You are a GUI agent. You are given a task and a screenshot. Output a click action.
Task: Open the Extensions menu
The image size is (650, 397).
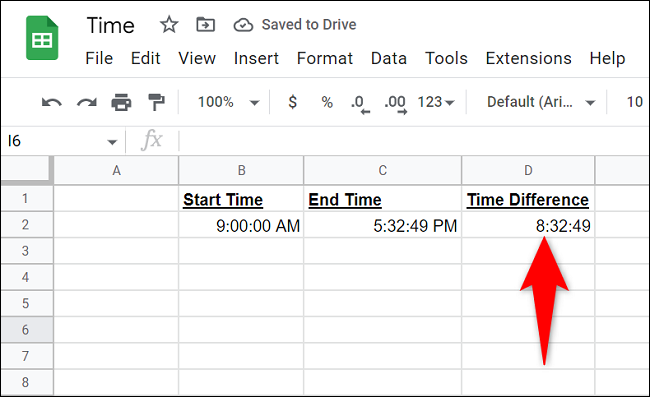529,58
